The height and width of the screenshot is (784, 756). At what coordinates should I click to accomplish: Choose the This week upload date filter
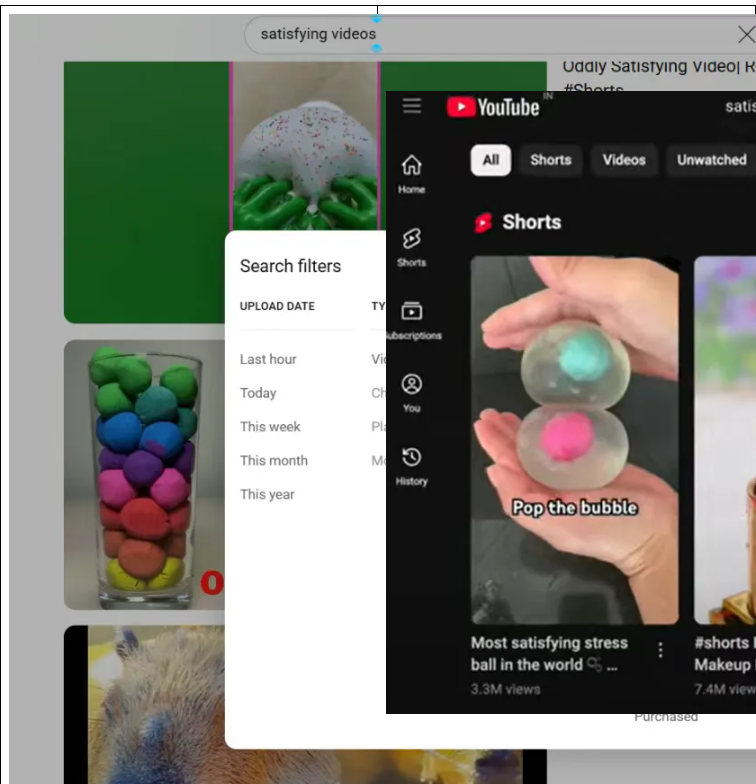(270, 427)
